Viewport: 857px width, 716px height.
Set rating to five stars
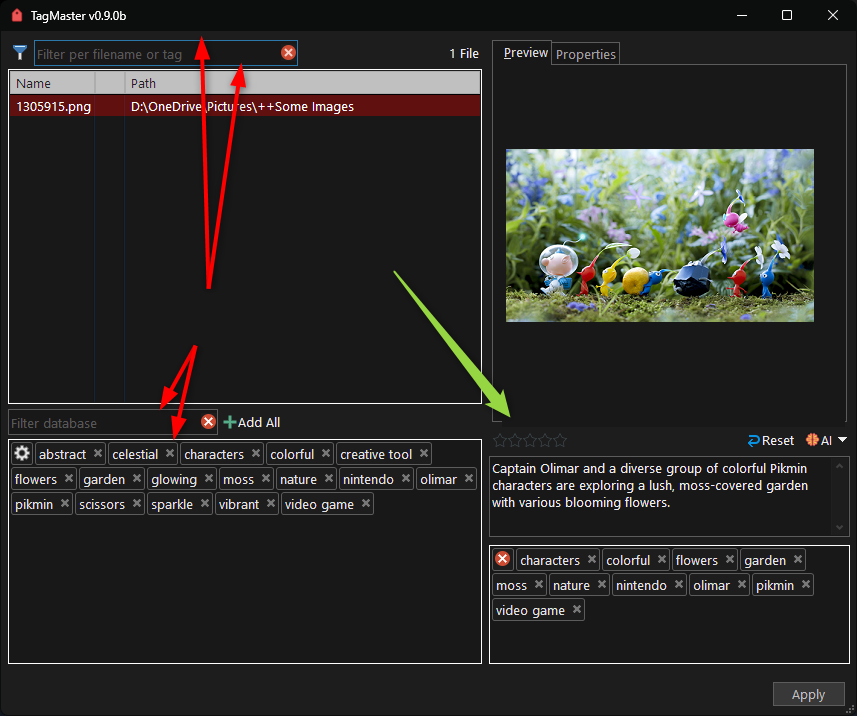tap(560, 440)
